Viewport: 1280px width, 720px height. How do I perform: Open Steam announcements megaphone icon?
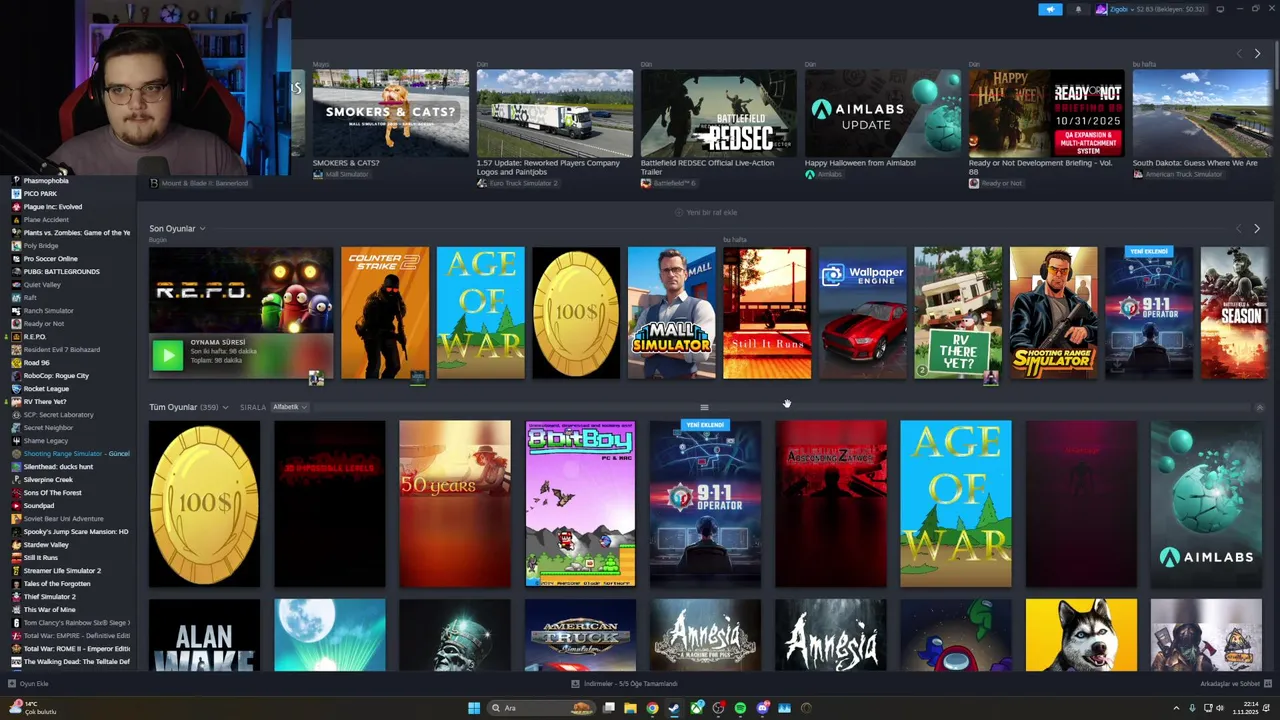tap(1050, 9)
